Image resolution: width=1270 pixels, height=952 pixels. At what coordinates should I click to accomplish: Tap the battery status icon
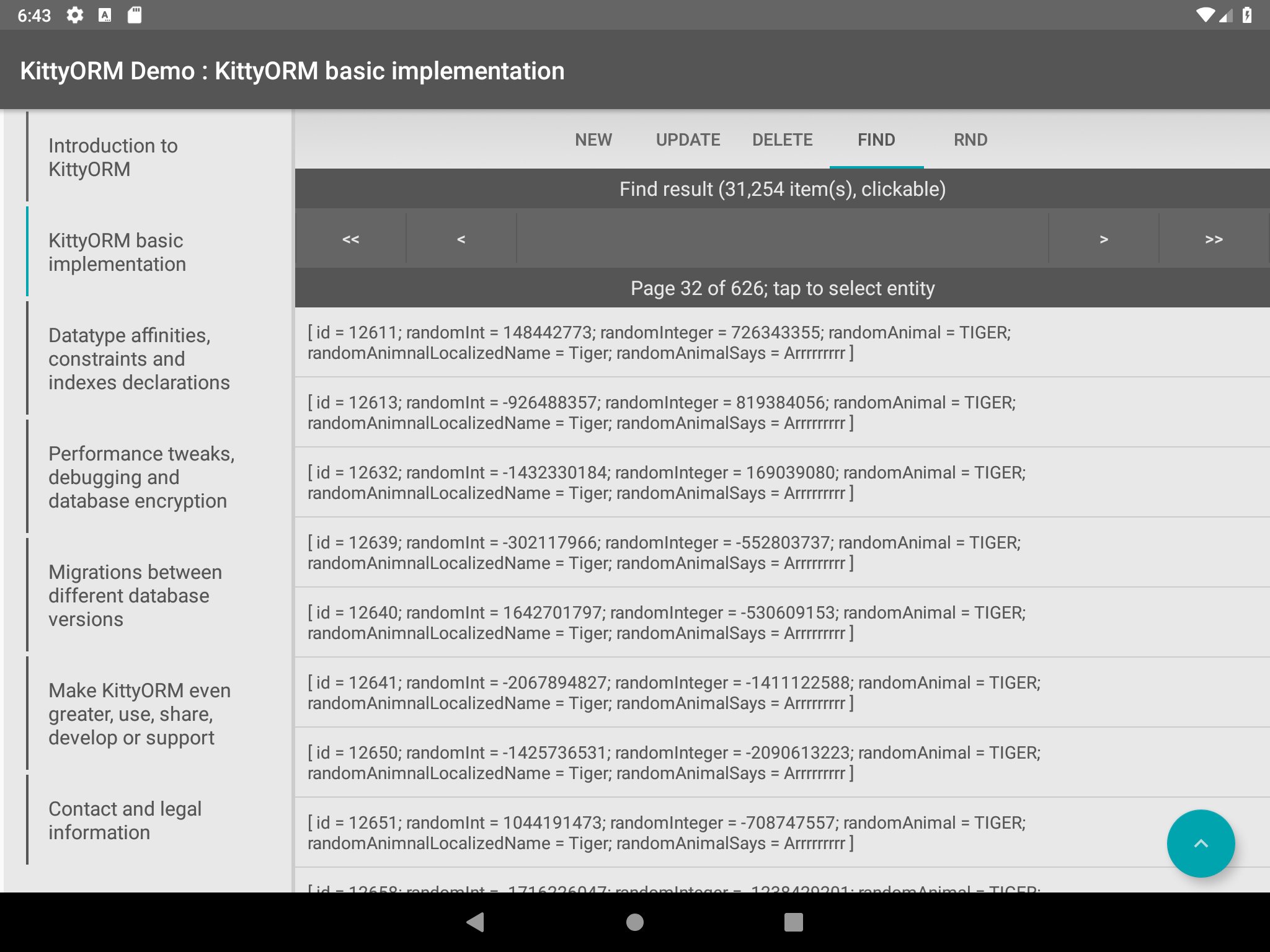click(x=1247, y=15)
